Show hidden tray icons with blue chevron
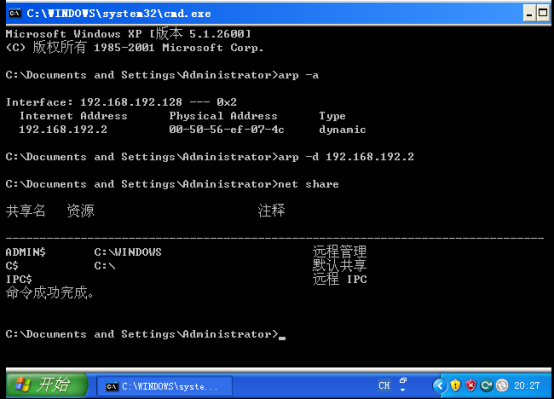Image resolution: width=554 pixels, height=399 pixels. coord(440,386)
